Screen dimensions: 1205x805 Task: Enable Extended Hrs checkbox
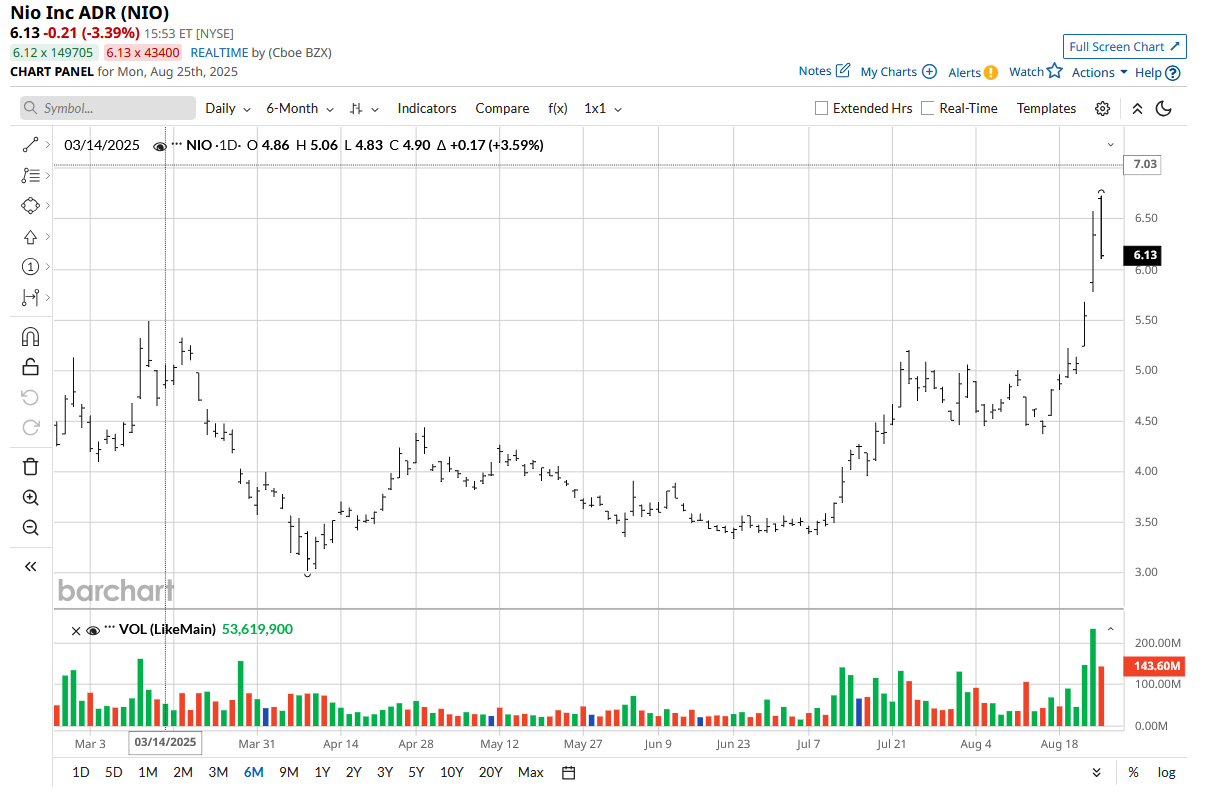coord(822,108)
